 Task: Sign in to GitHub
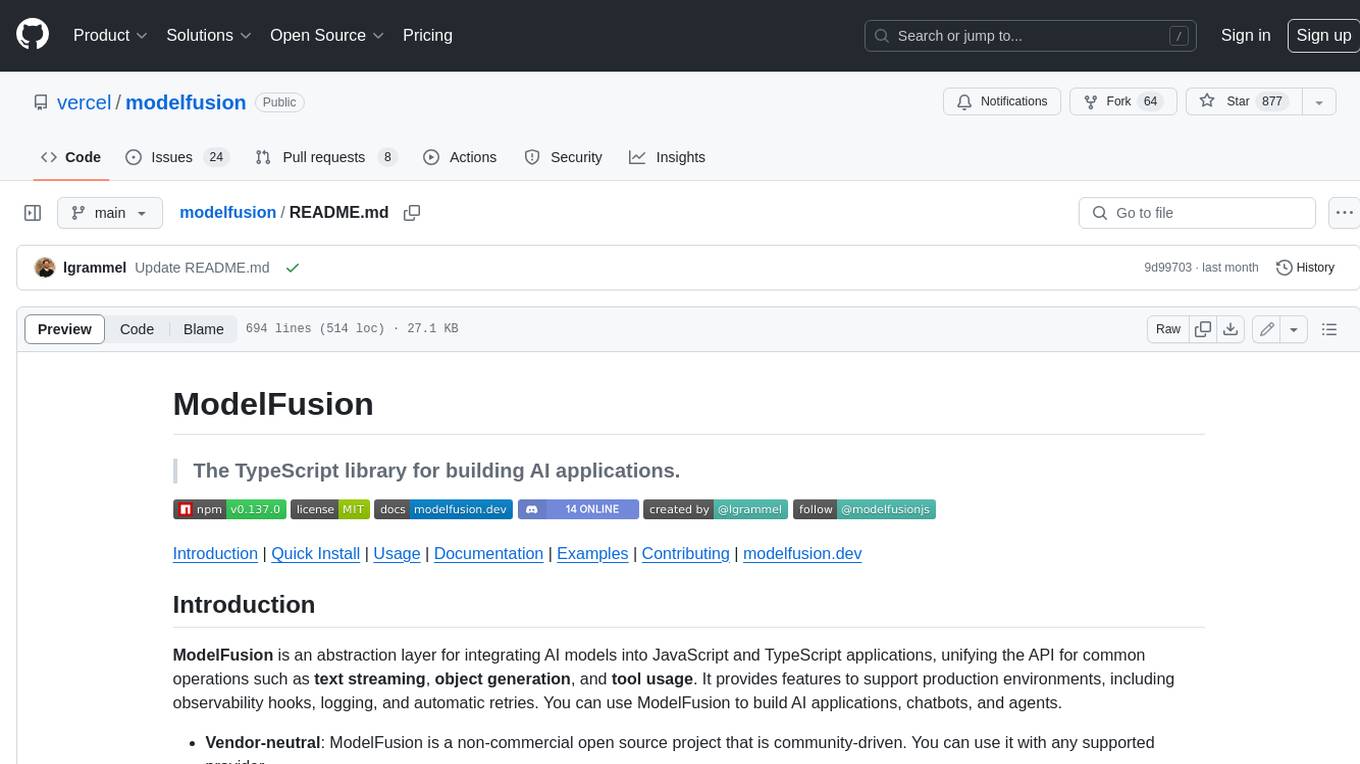tap(1245, 35)
